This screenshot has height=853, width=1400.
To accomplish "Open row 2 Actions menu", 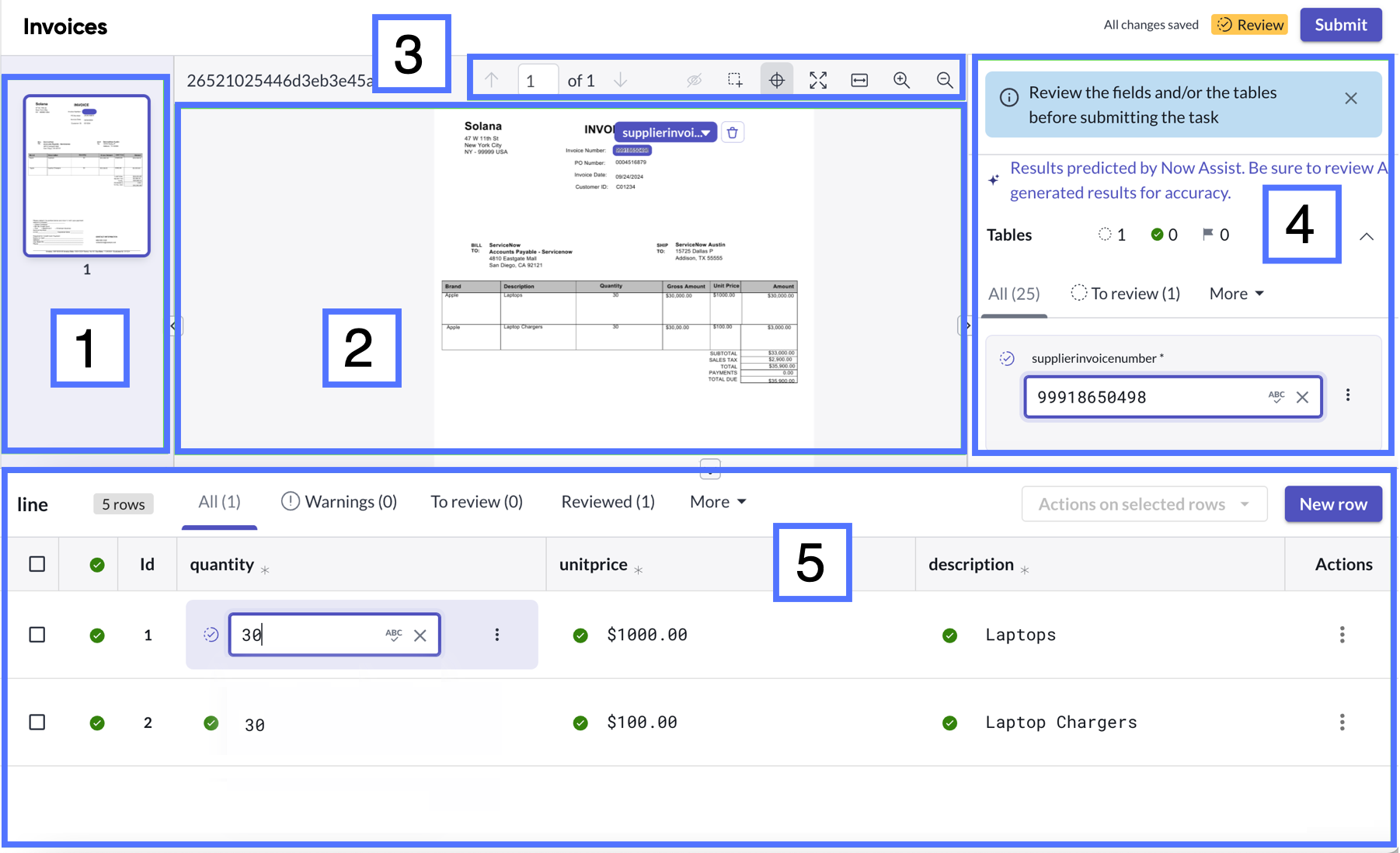I will pos(1342,722).
